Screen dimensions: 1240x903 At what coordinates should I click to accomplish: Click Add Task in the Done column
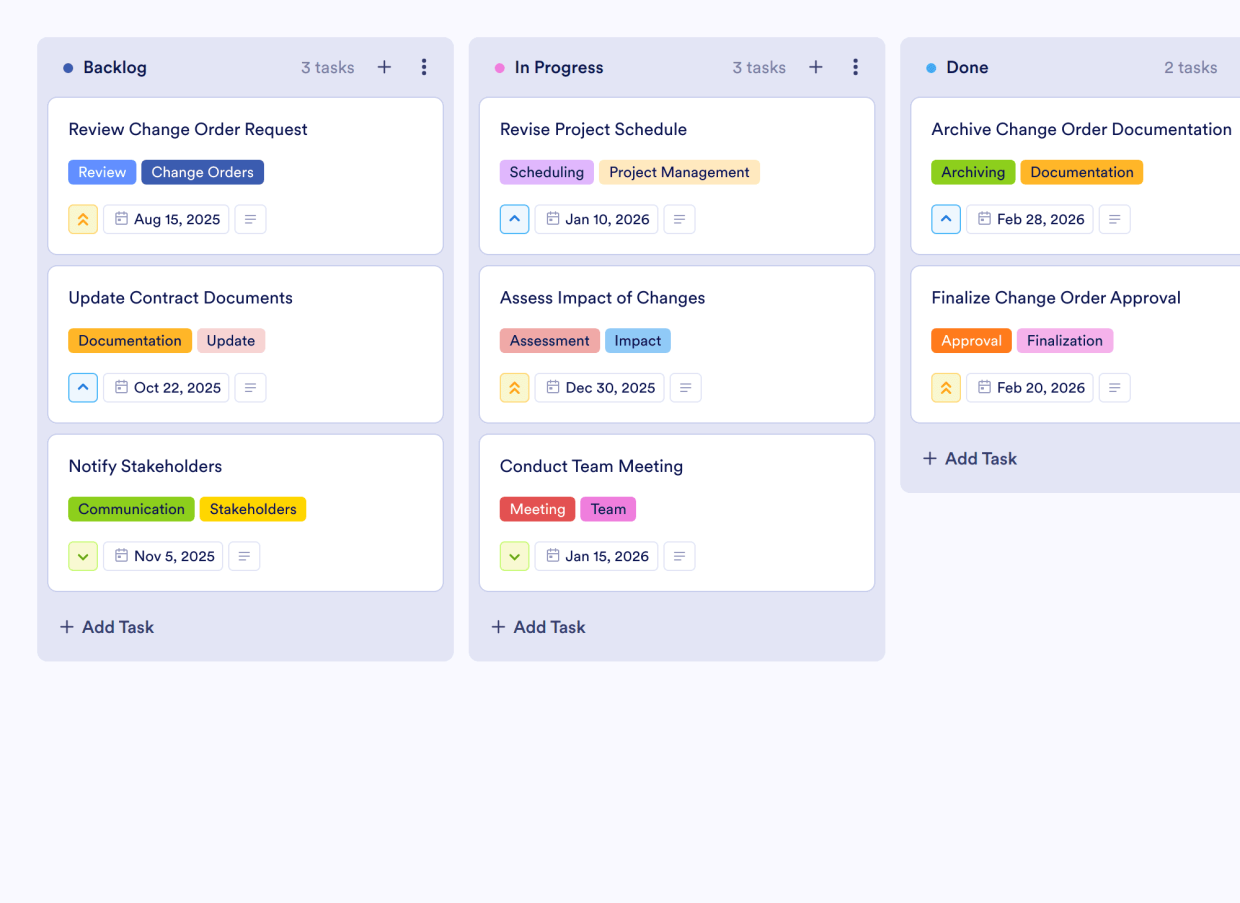969,458
